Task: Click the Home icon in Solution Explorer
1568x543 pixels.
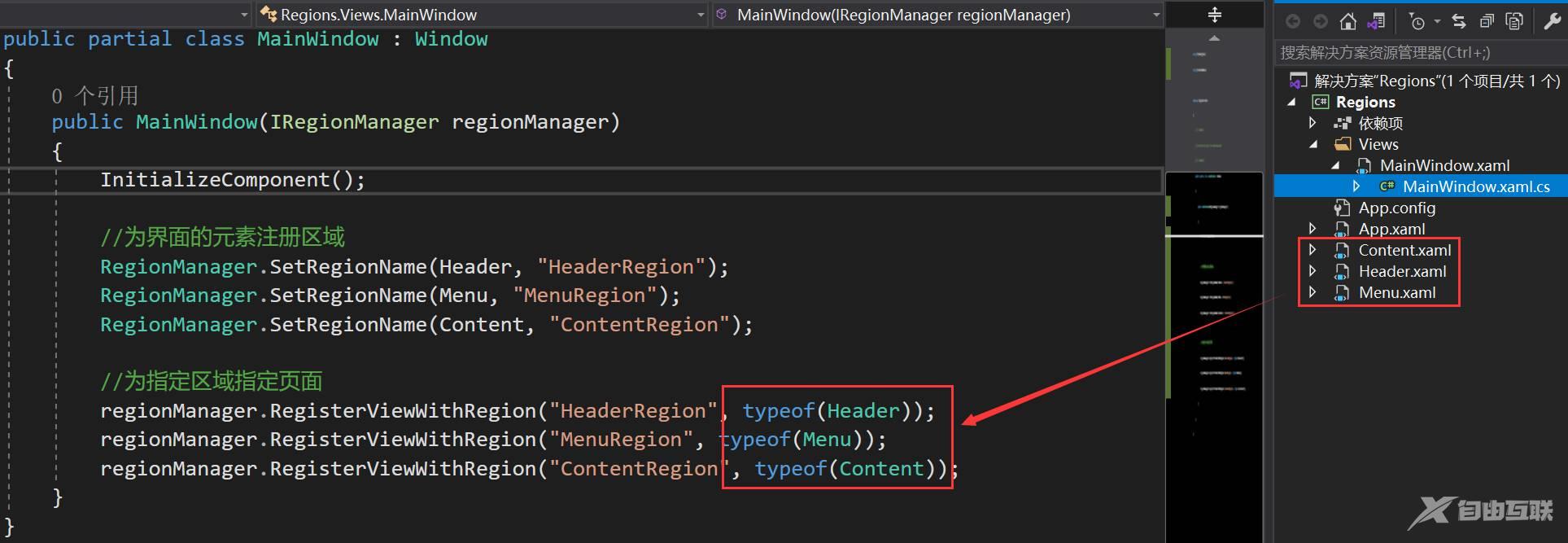Action: (x=1348, y=21)
